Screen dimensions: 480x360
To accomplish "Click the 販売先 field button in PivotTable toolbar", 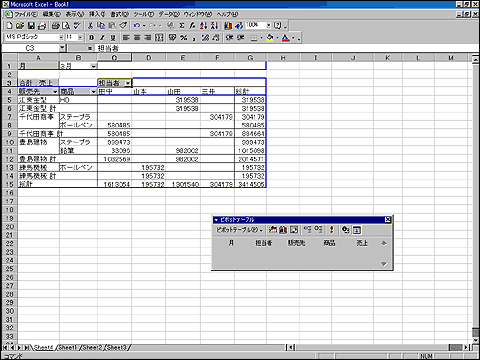I will tap(296, 243).
